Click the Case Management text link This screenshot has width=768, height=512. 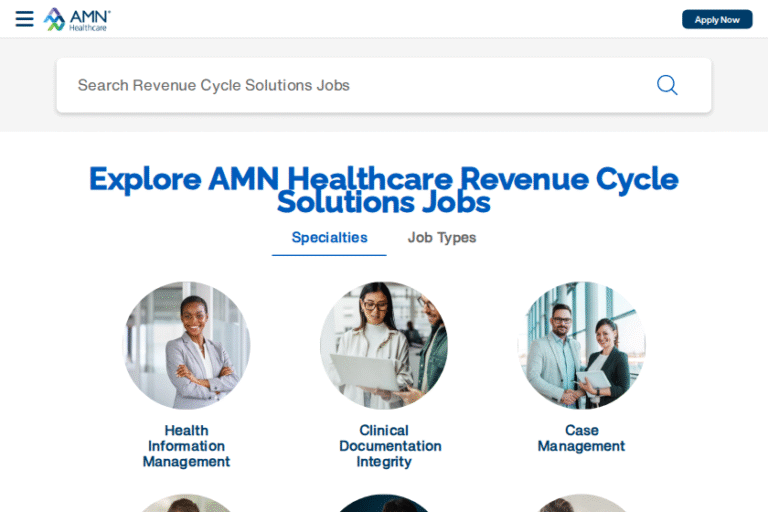[x=581, y=438]
